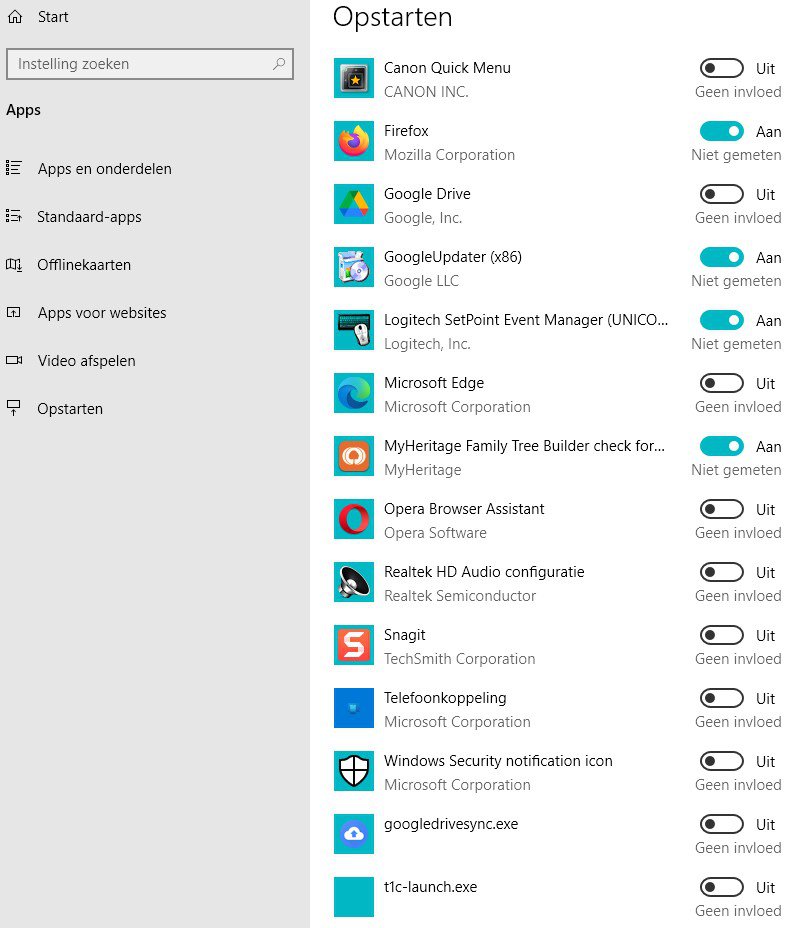Click the Opera Browser Assistant icon
Screen dimensions: 811x928
[353, 519]
